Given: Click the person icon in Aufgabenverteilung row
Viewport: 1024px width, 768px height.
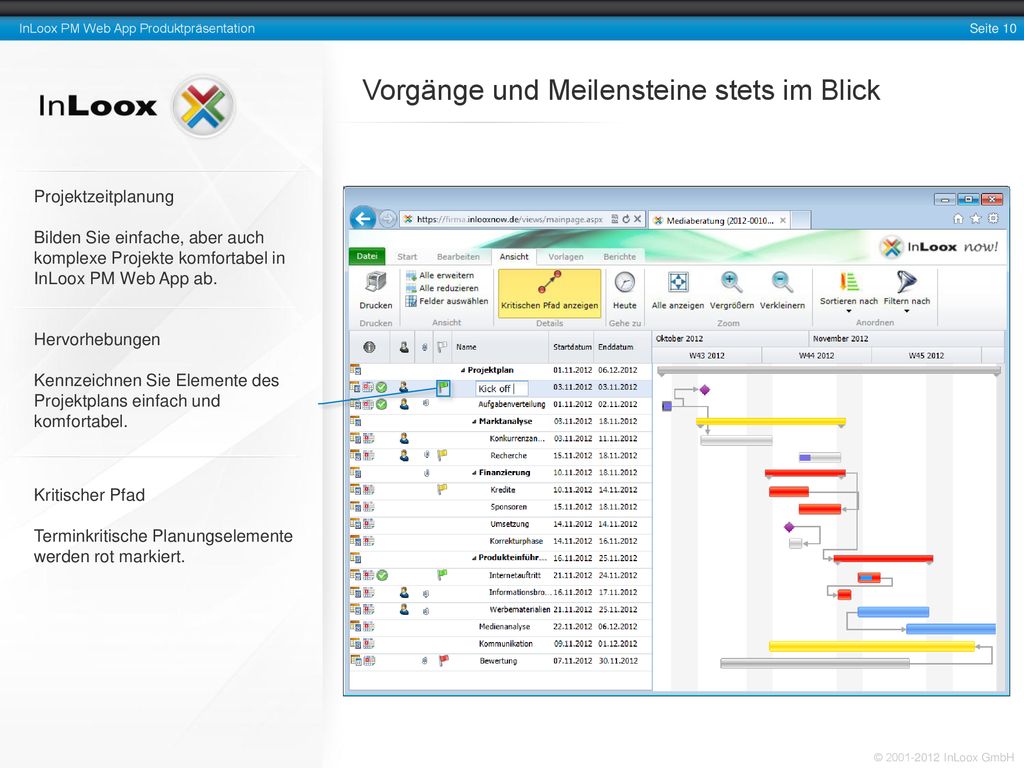Looking at the screenshot, I should tap(404, 404).
